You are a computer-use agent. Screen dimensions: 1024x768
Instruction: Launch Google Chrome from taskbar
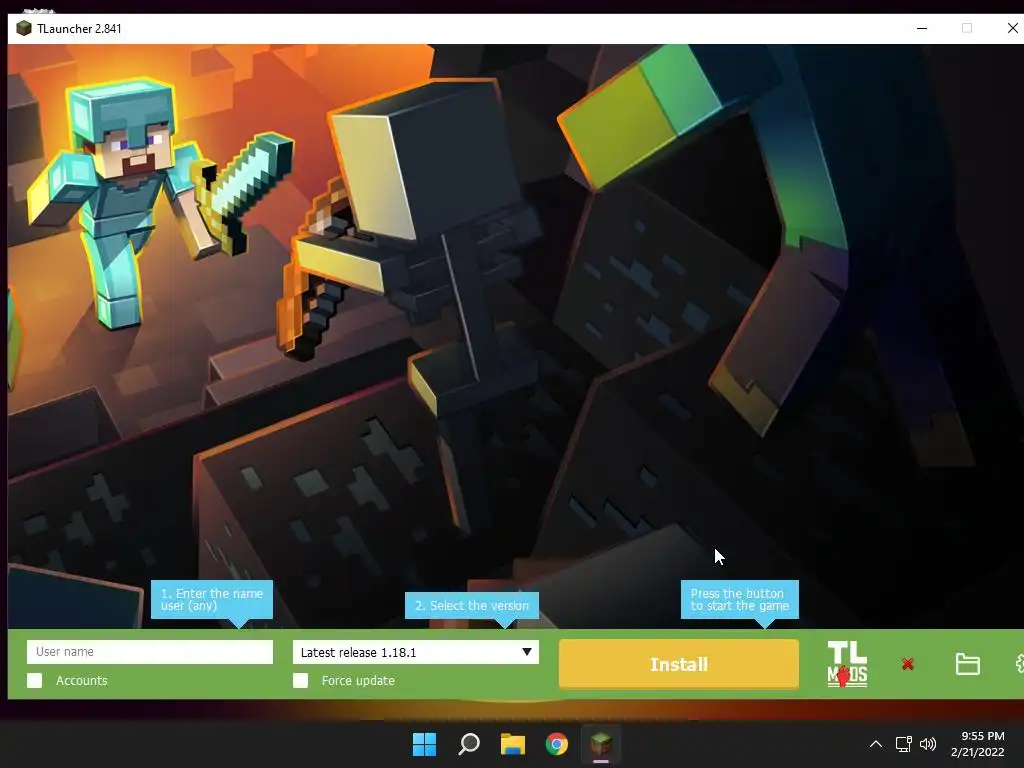click(556, 744)
